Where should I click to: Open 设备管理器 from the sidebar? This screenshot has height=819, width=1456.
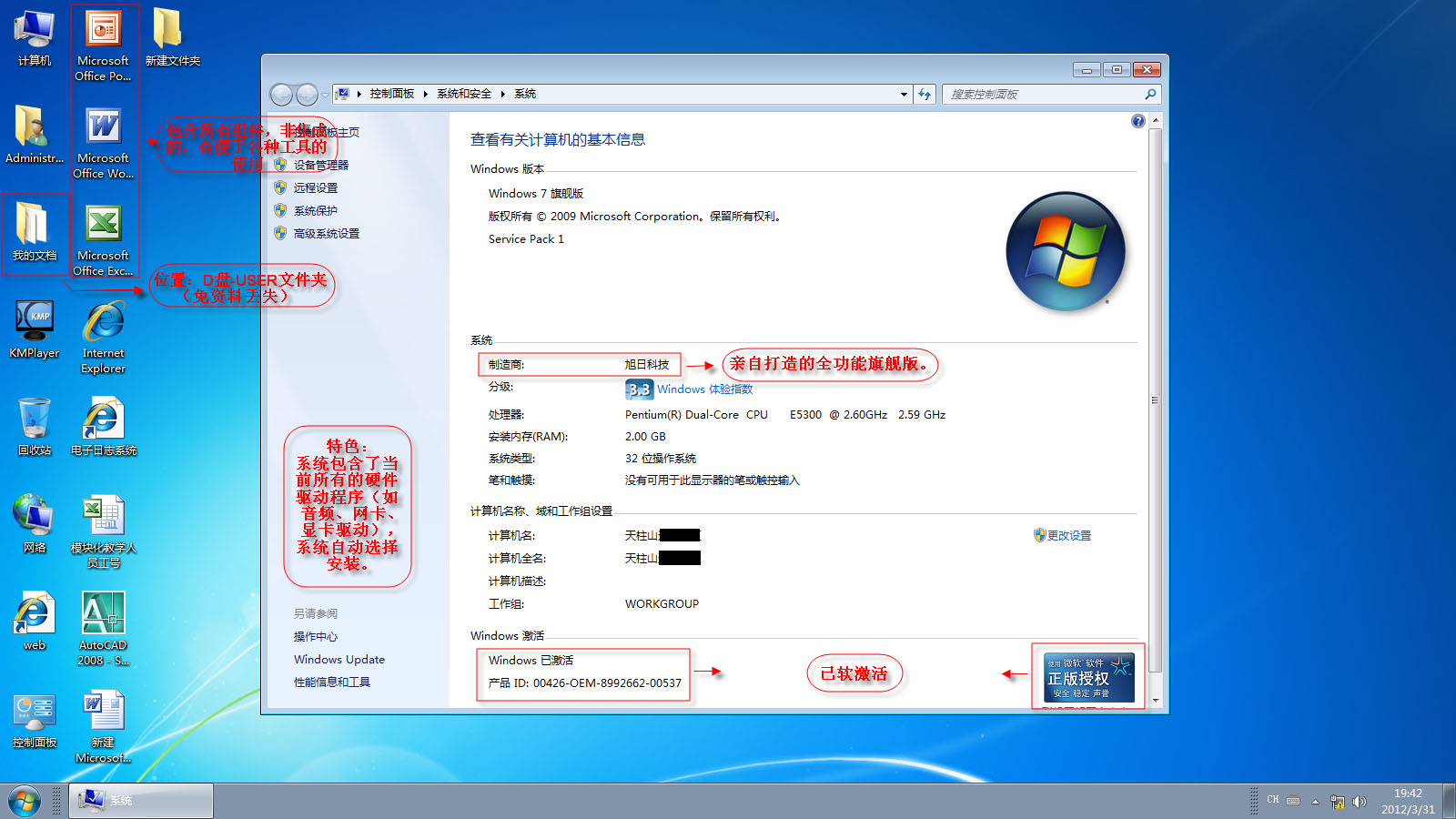point(320,165)
